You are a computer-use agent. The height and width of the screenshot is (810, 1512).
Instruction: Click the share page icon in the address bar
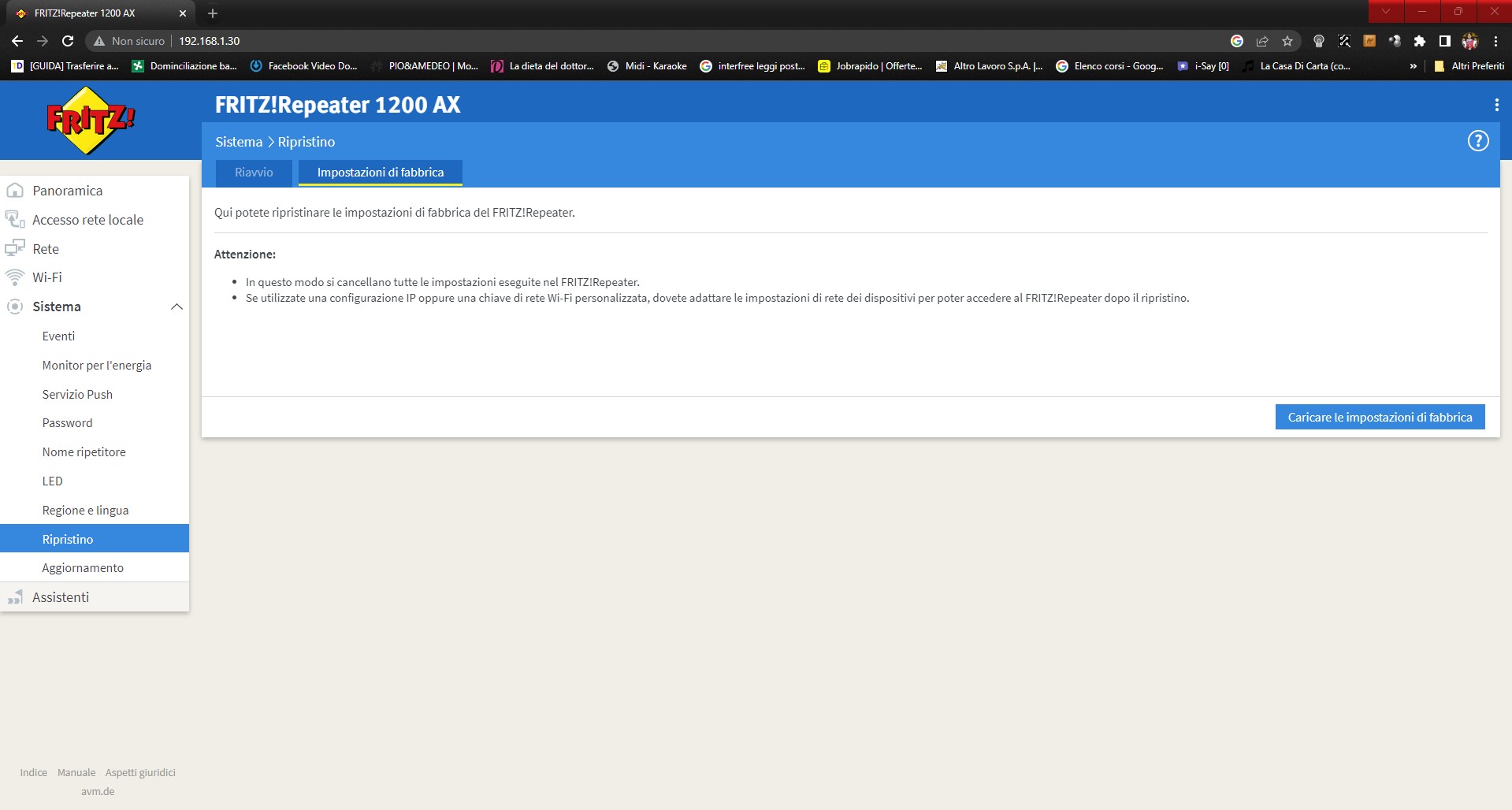tap(1262, 41)
